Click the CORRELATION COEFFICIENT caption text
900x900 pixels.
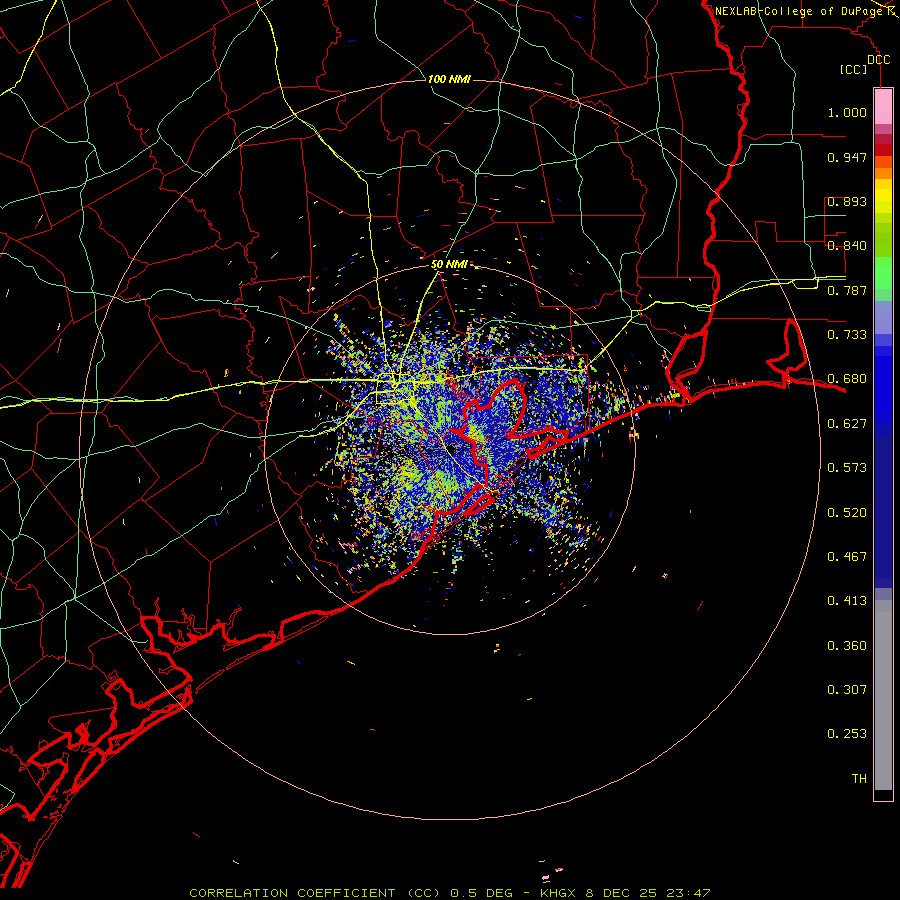[x=292, y=893]
